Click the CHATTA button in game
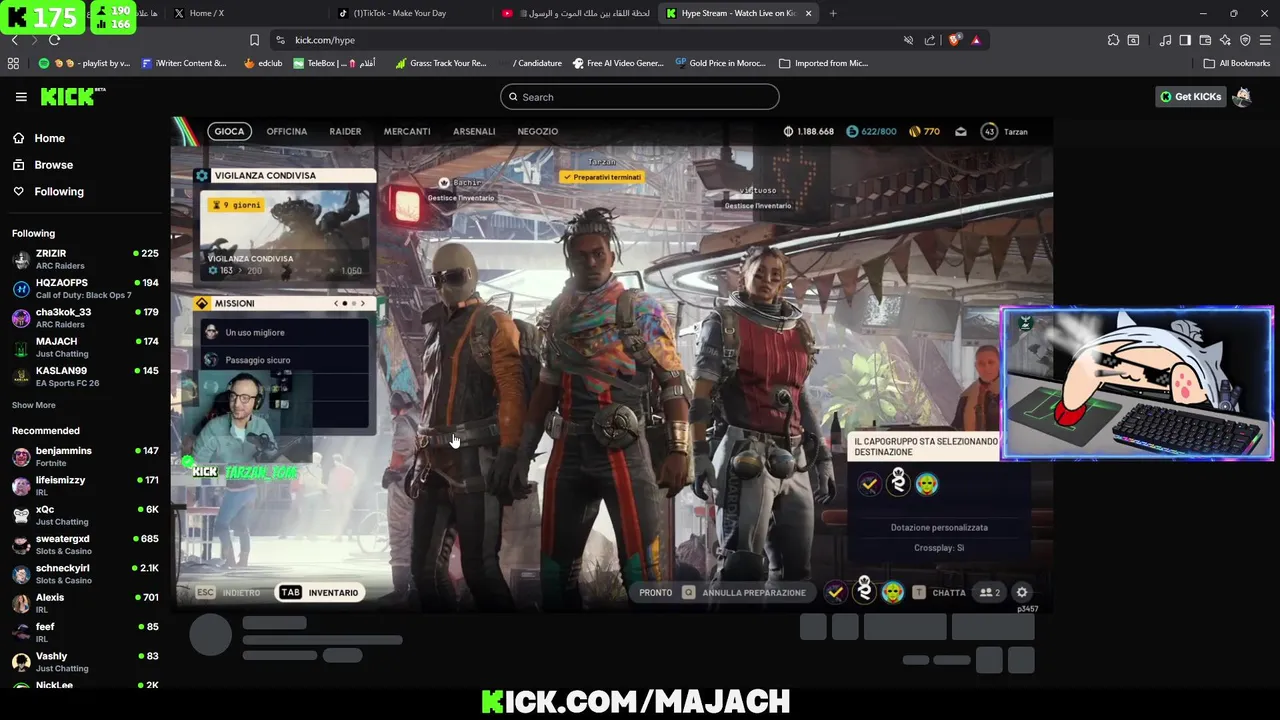This screenshot has height=720, width=1280. point(939,592)
